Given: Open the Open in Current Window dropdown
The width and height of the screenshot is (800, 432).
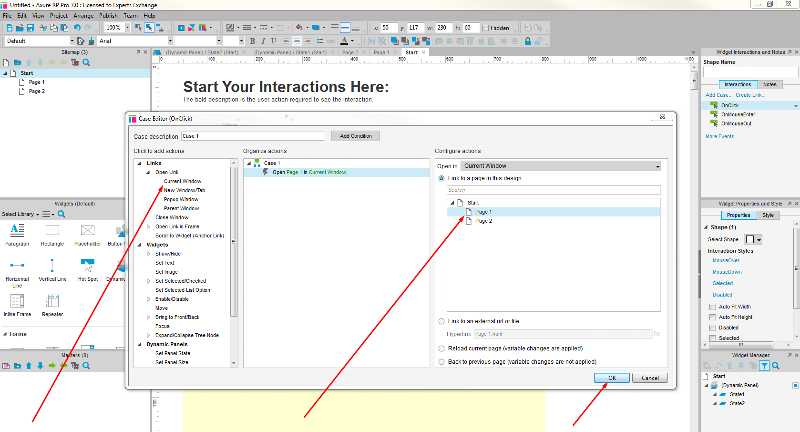Looking at the screenshot, I should click(561, 166).
